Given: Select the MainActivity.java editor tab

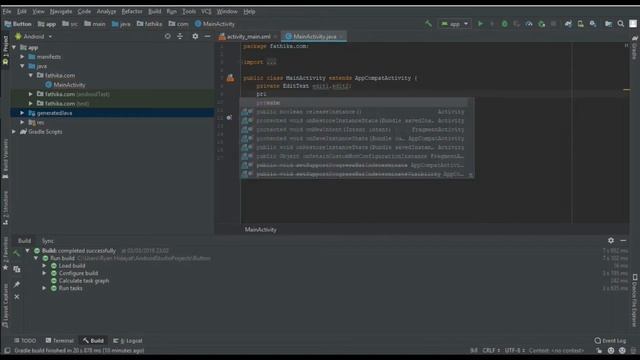Looking at the screenshot, I should click(x=314, y=36).
